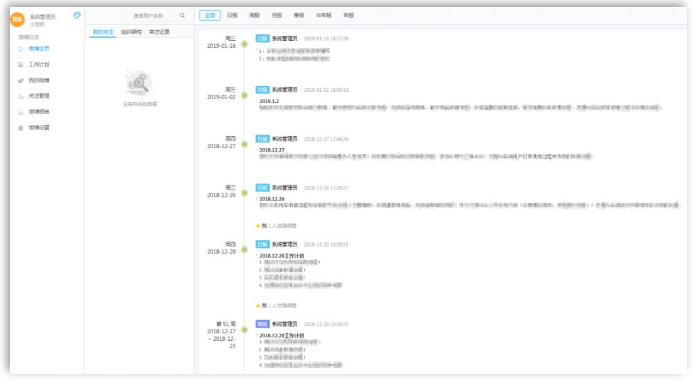Switch to the 我的关注 tab

(103, 32)
